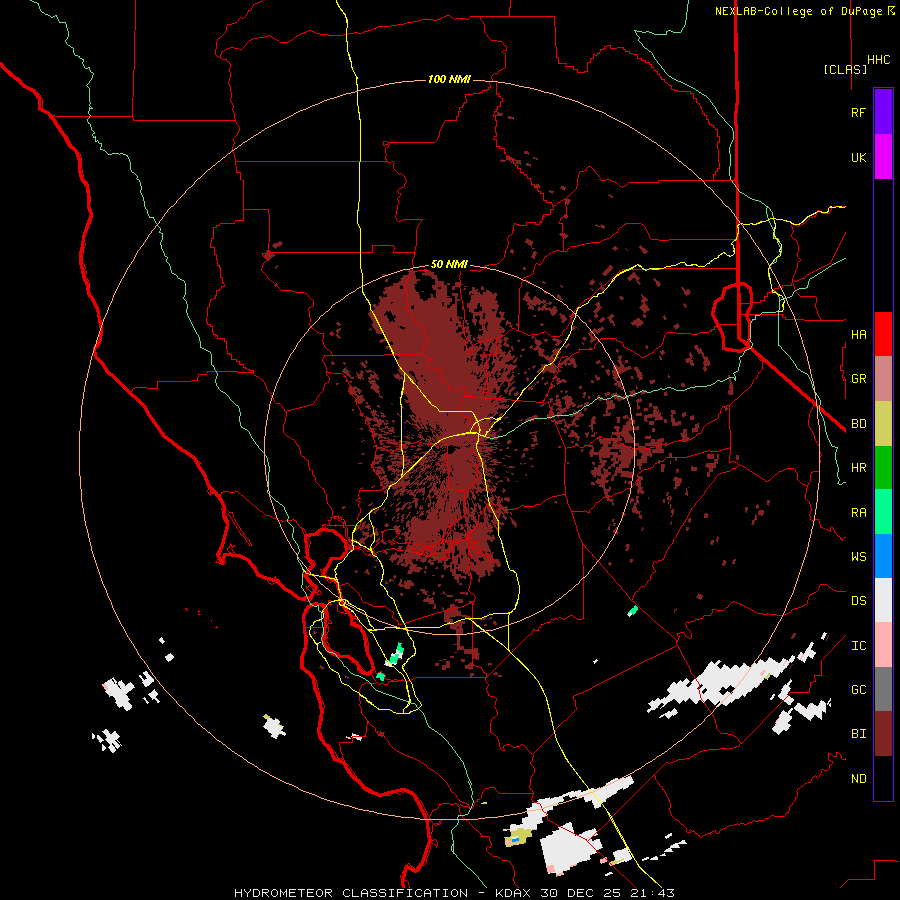The width and height of the screenshot is (900, 900).
Task: Click the blue WS legend swatch
Action: pyautogui.click(x=883, y=556)
